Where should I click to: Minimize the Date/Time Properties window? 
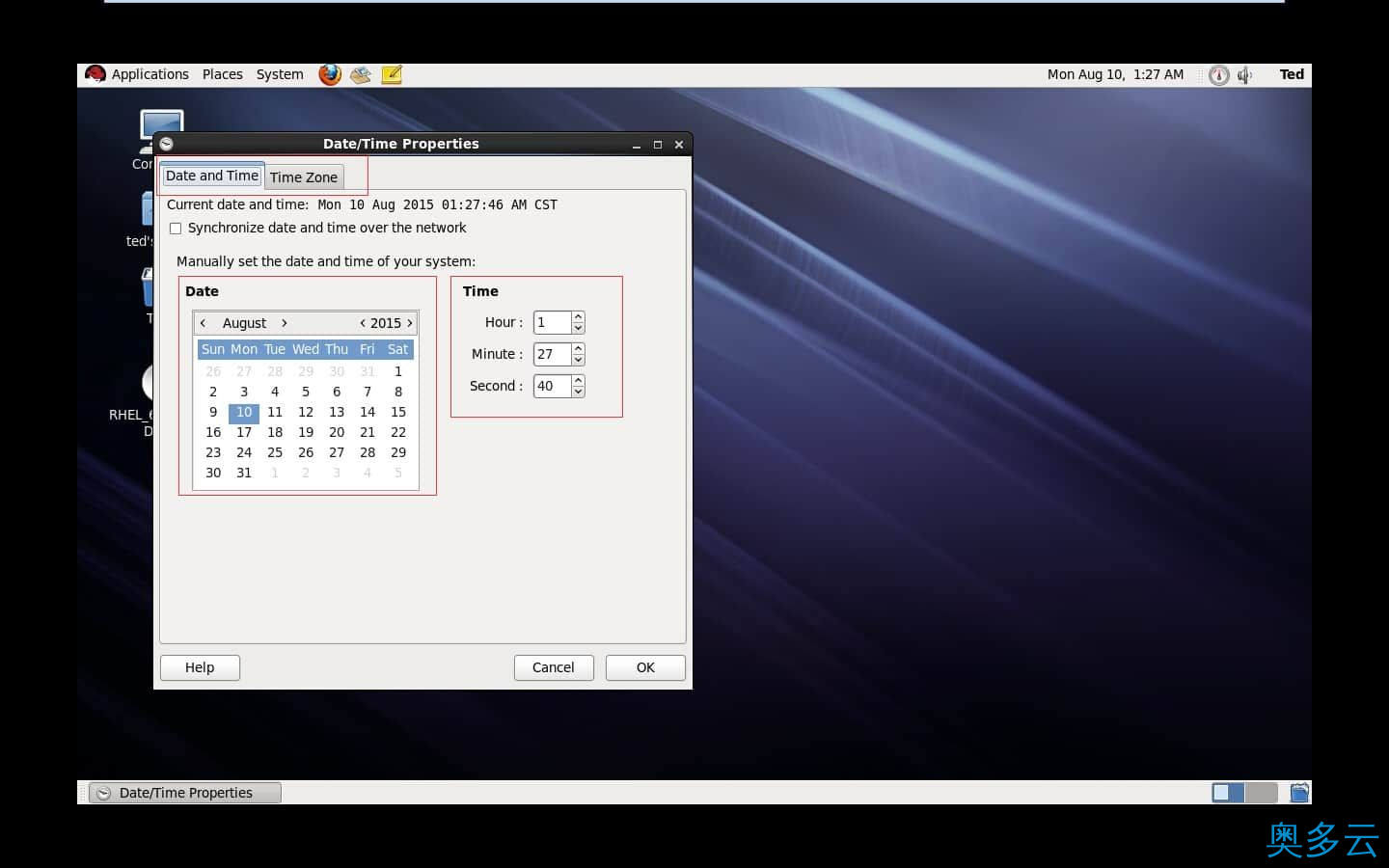(x=637, y=145)
